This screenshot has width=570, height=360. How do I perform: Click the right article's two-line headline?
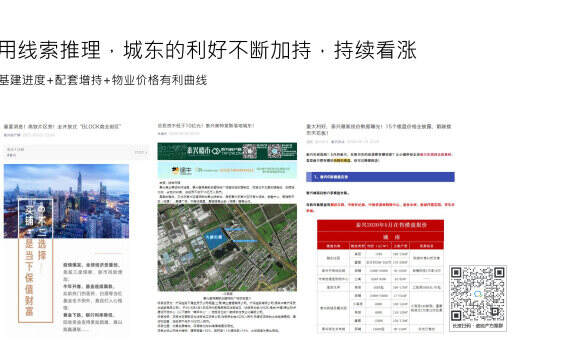tap(379, 129)
